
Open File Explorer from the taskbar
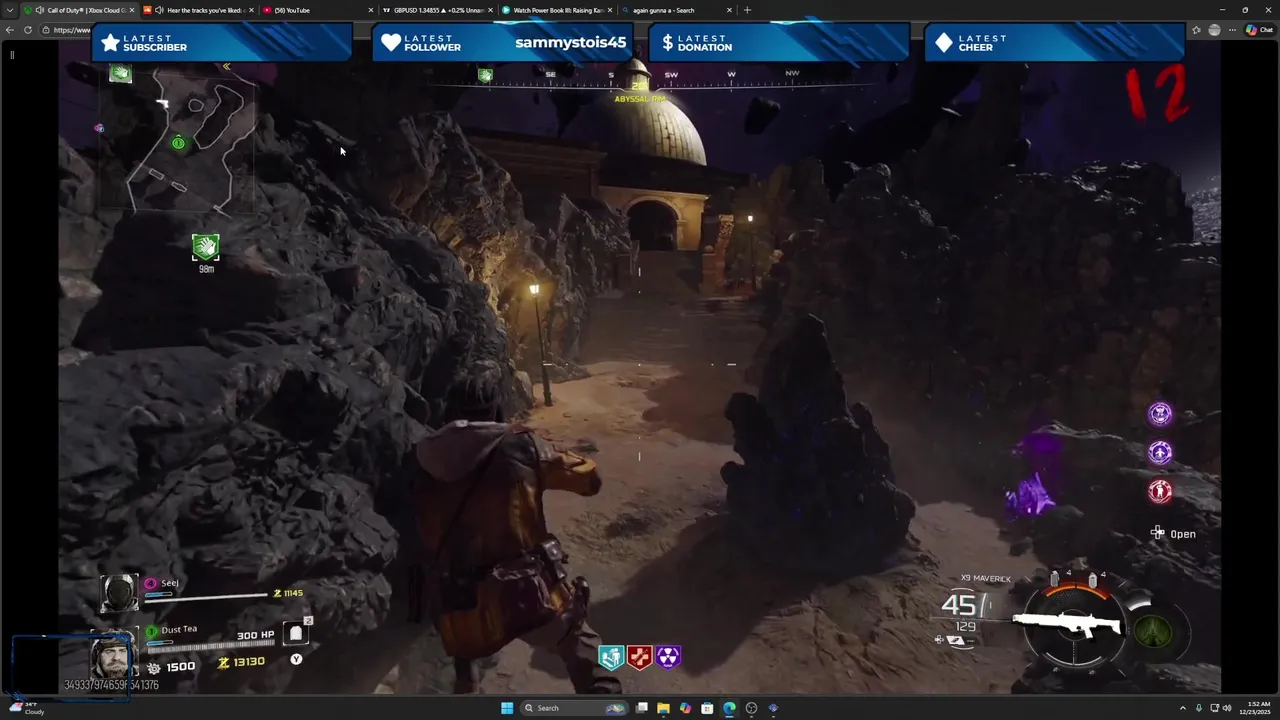coord(663,708)
